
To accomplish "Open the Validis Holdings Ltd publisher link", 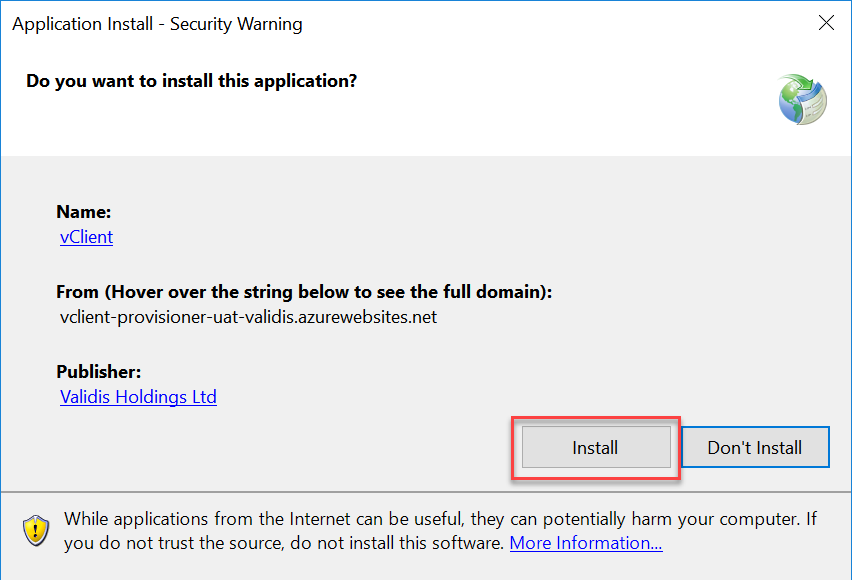I will click(138, 397).
